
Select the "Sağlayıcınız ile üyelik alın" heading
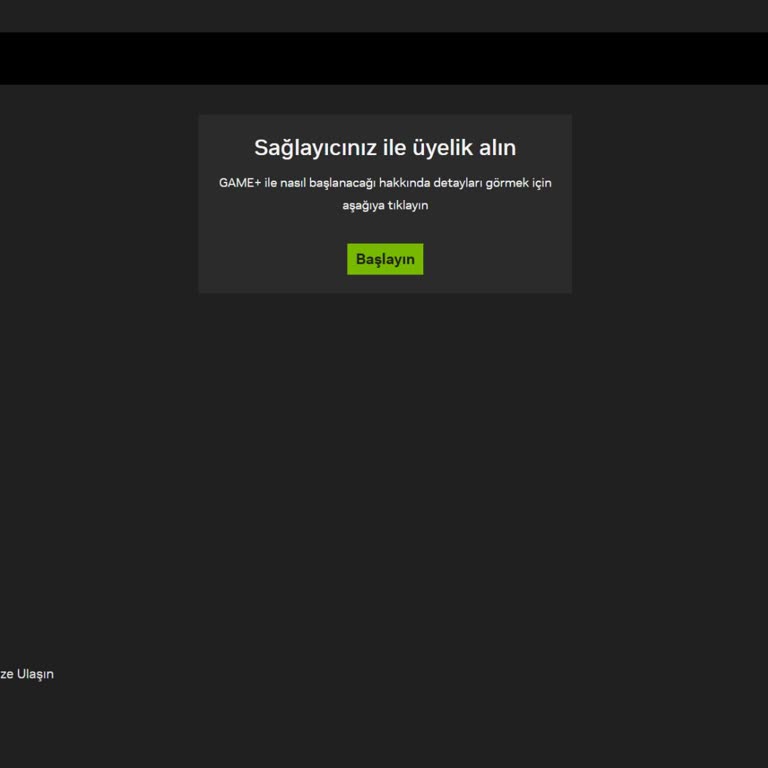click(x=385, y=147)
